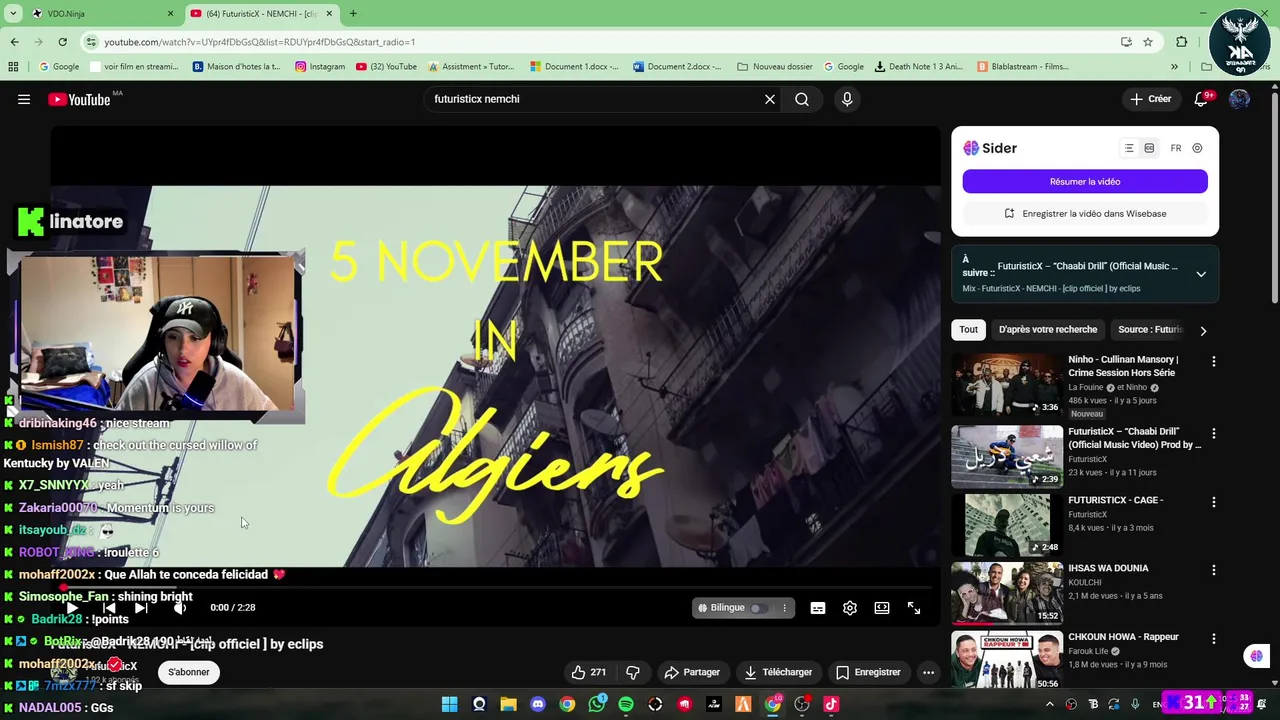Open Discord from the taskbar
Screen dimensions: 1280x720
pyautogui.click(x=538, y=704)
